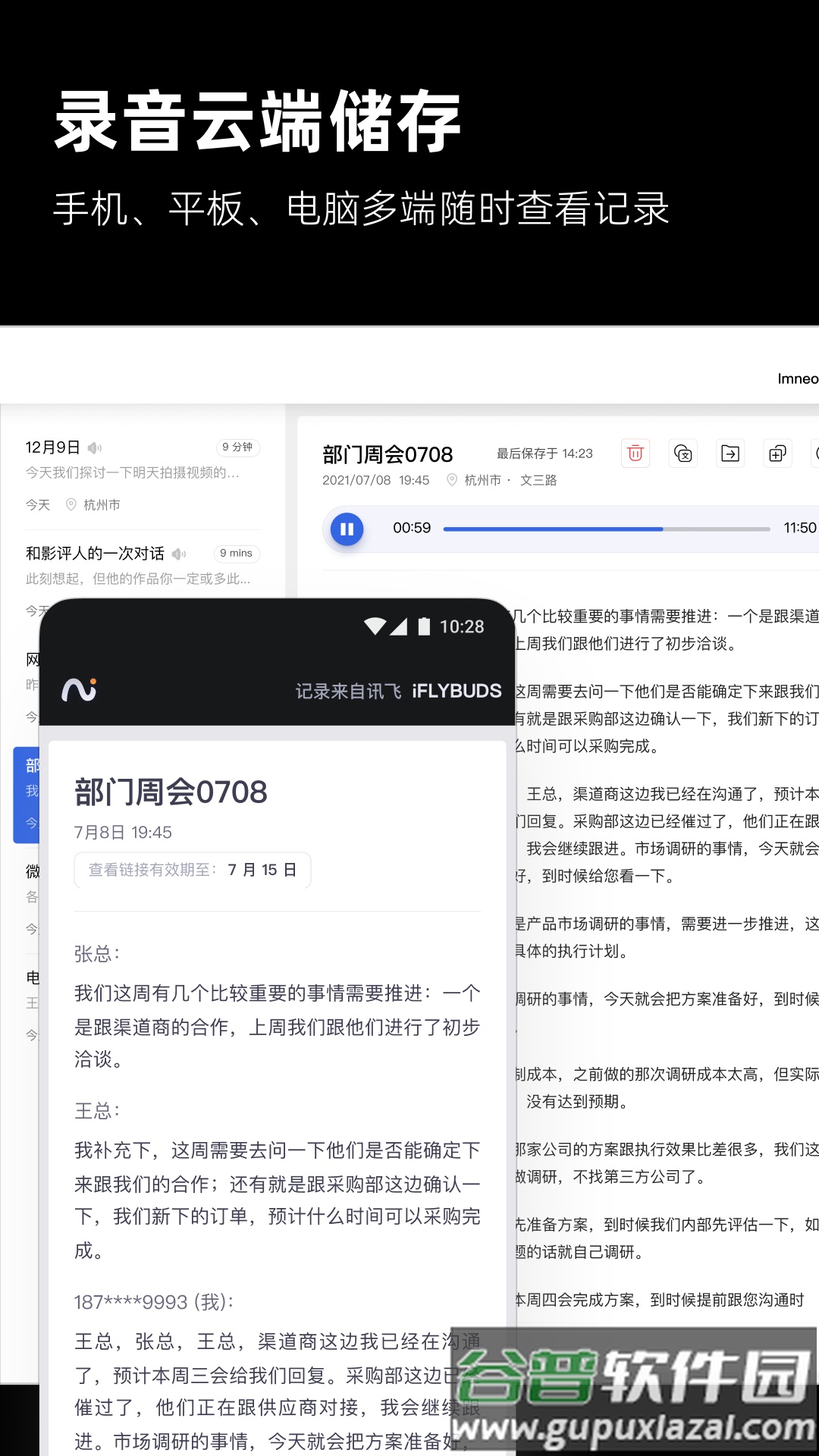Click the elapsed time 00:59
Screen dimensions: 819x1456
[412, 528]
